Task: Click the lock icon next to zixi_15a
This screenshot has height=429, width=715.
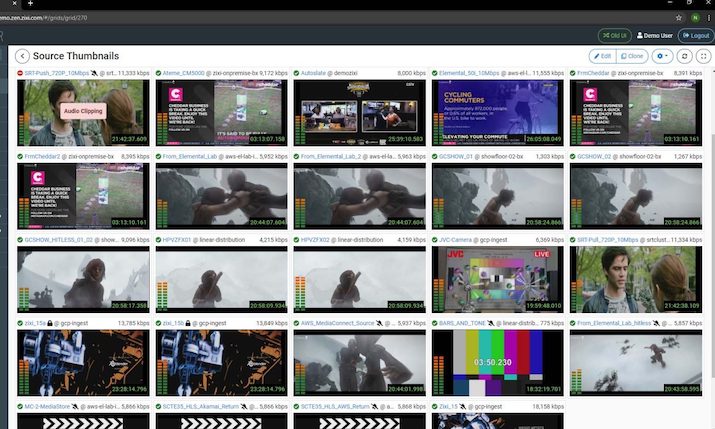Action: point(50,323)
